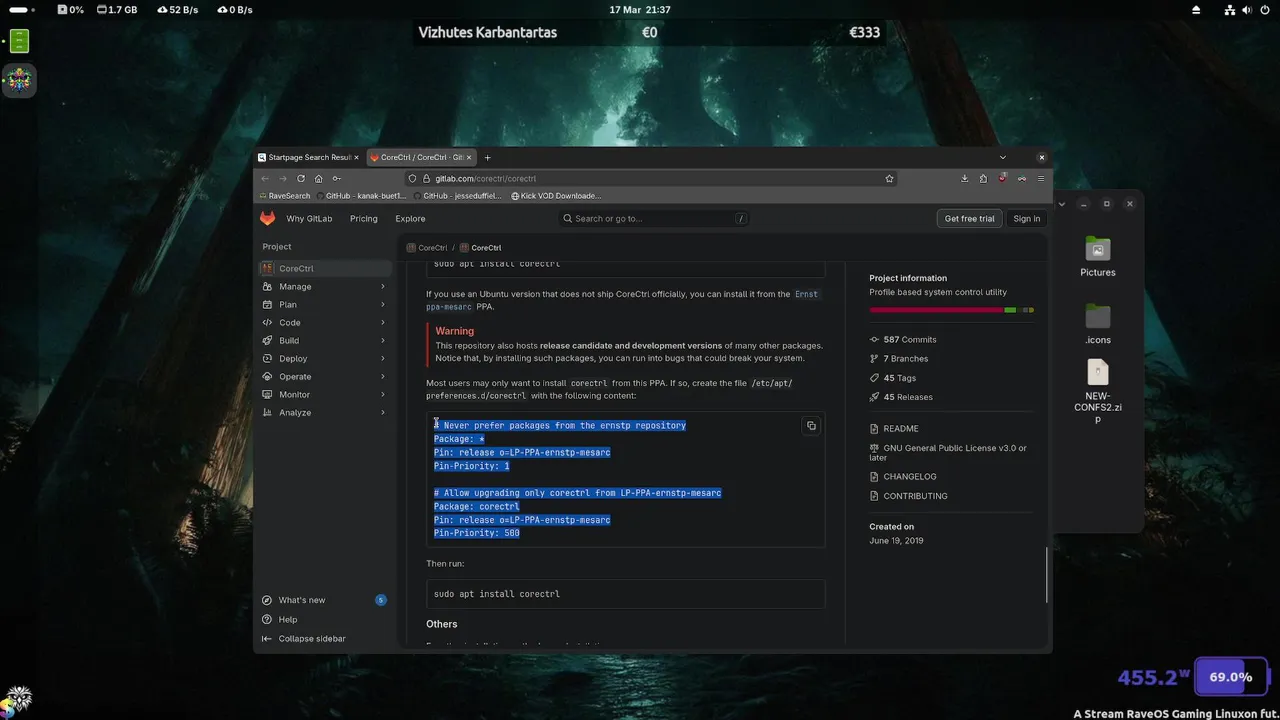This screenshot has height=720, width=1280.
Task: Expand Monitor sidebar section
Action: (x=325, y=395)
